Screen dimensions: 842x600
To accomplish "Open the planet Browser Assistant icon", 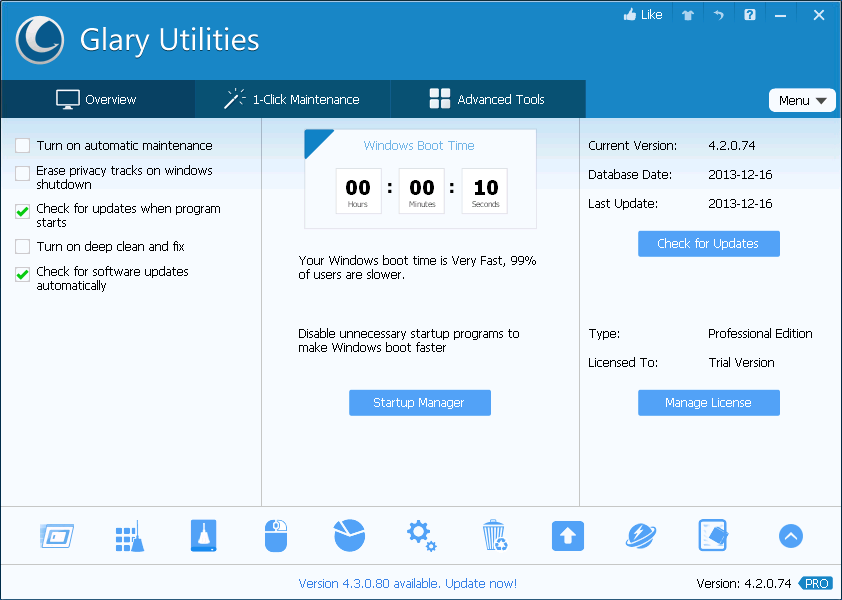I will click(x=640, y=536).
